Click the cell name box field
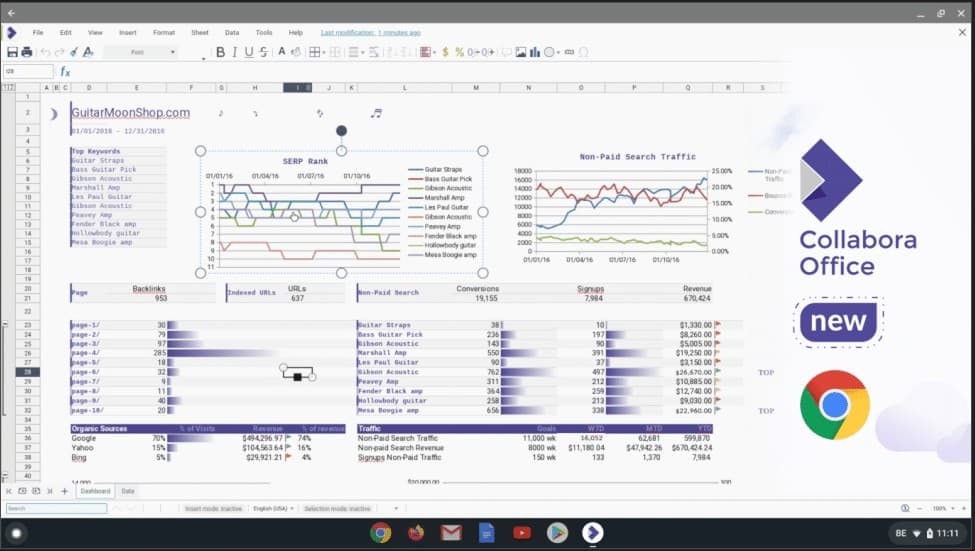975x551 pixels. [x=29, y=72]
